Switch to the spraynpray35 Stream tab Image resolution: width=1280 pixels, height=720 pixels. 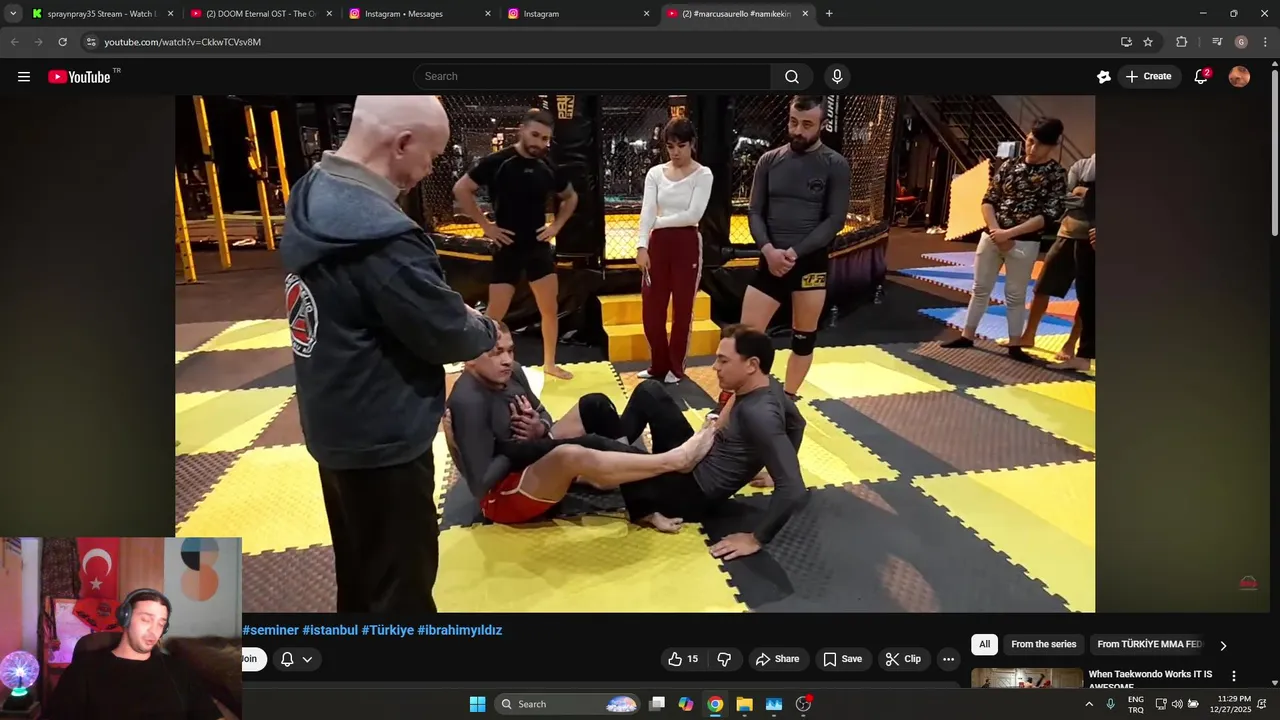click(x=100, y=14)
